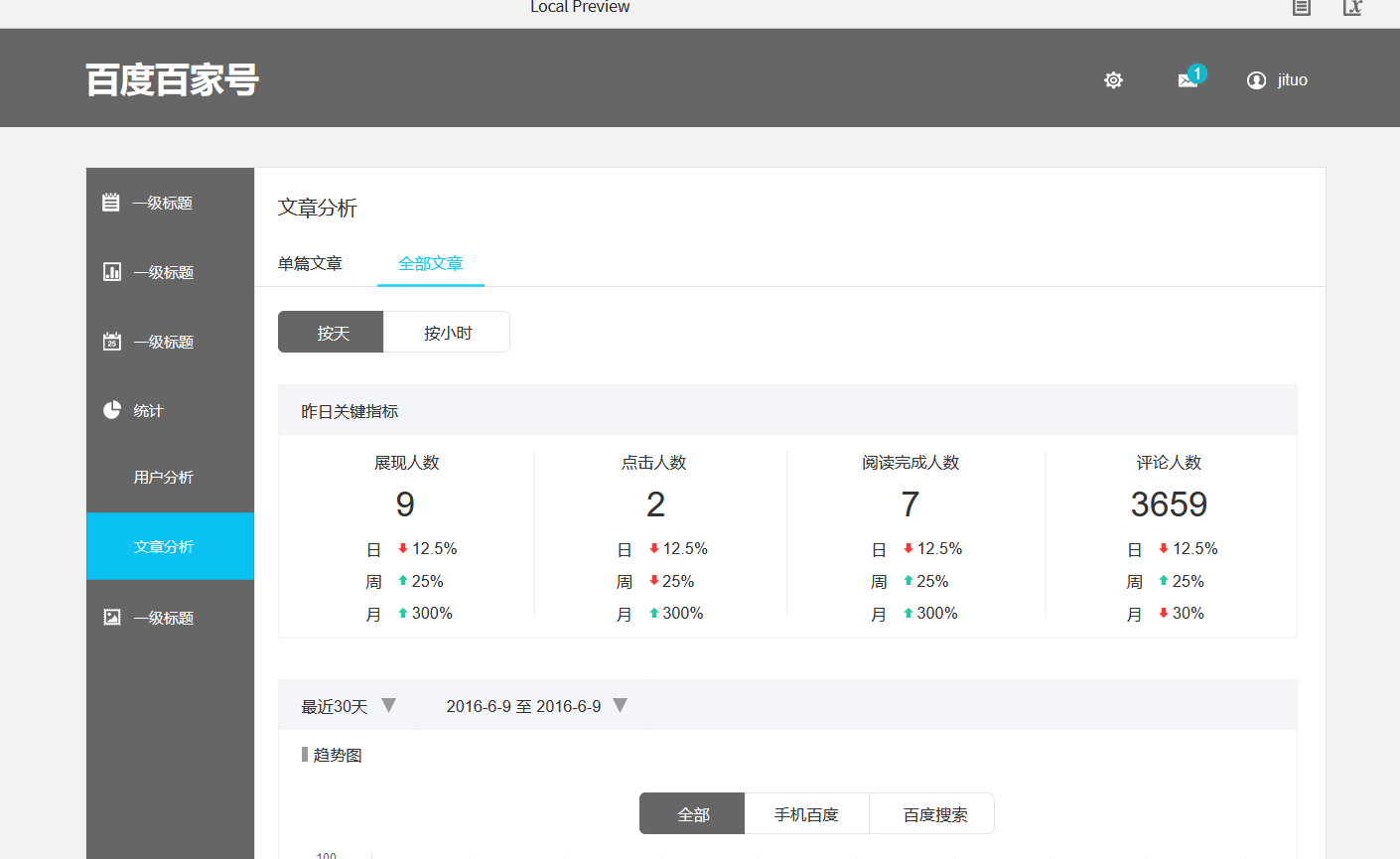Screen dimensions: 1400x859
Task: Switch to the 全部文章 tab
Action: click(431, 263)
